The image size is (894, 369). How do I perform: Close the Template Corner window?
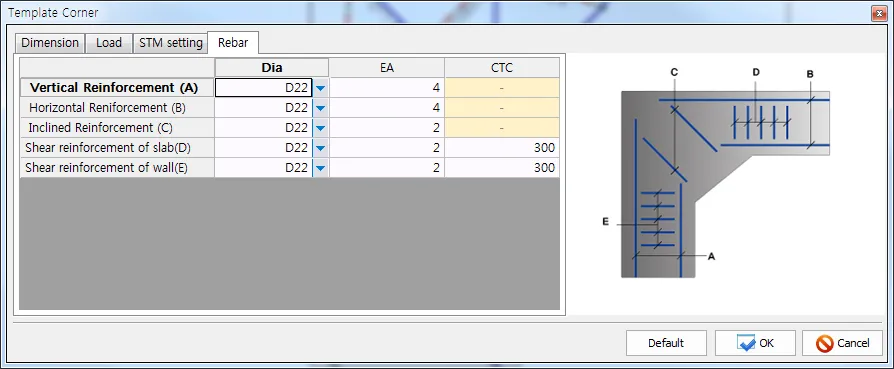tap(879, 13)
